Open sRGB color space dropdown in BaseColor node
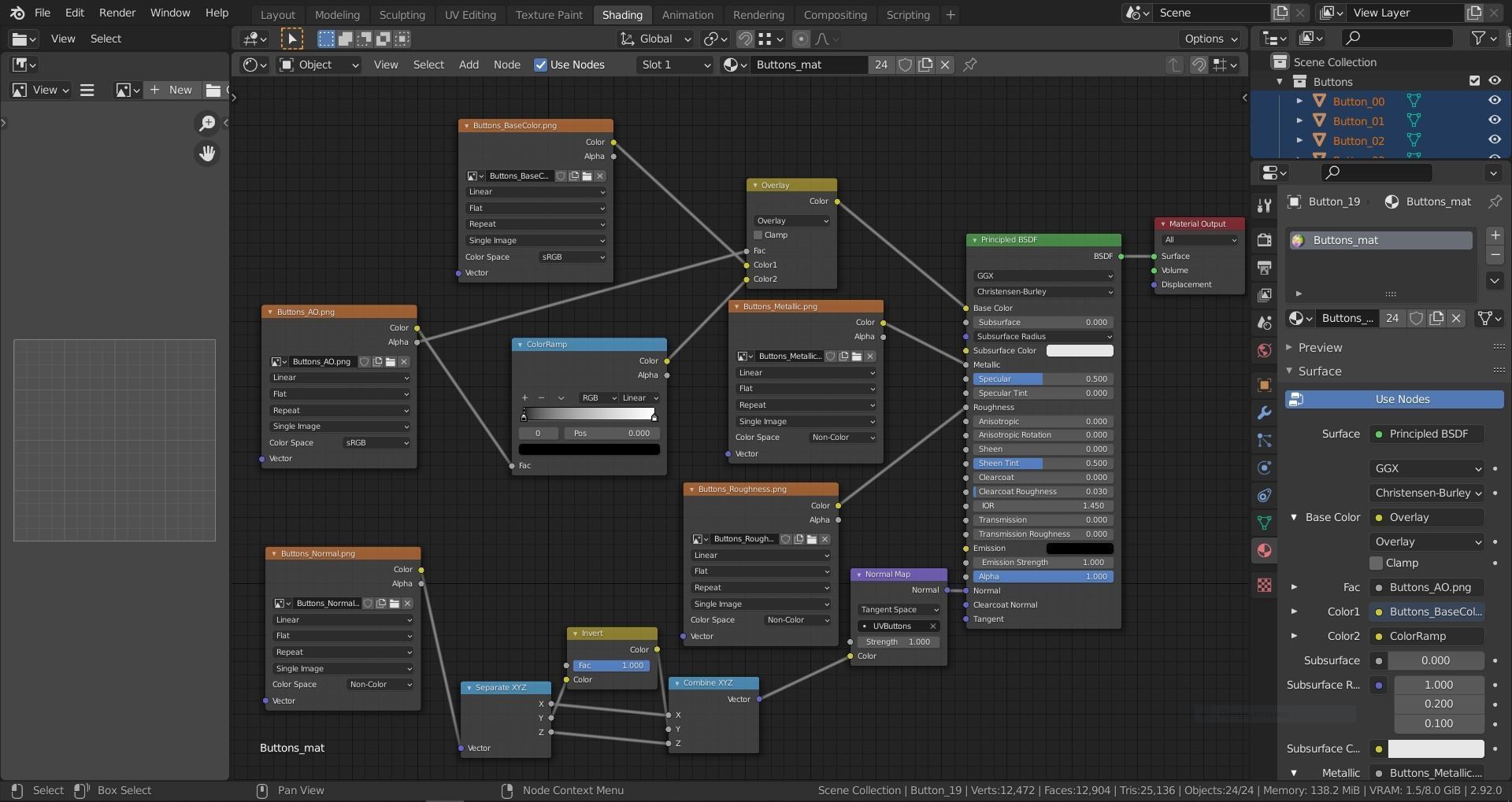This screenshot has height=802, width=1512. click(x=573, y=257)
